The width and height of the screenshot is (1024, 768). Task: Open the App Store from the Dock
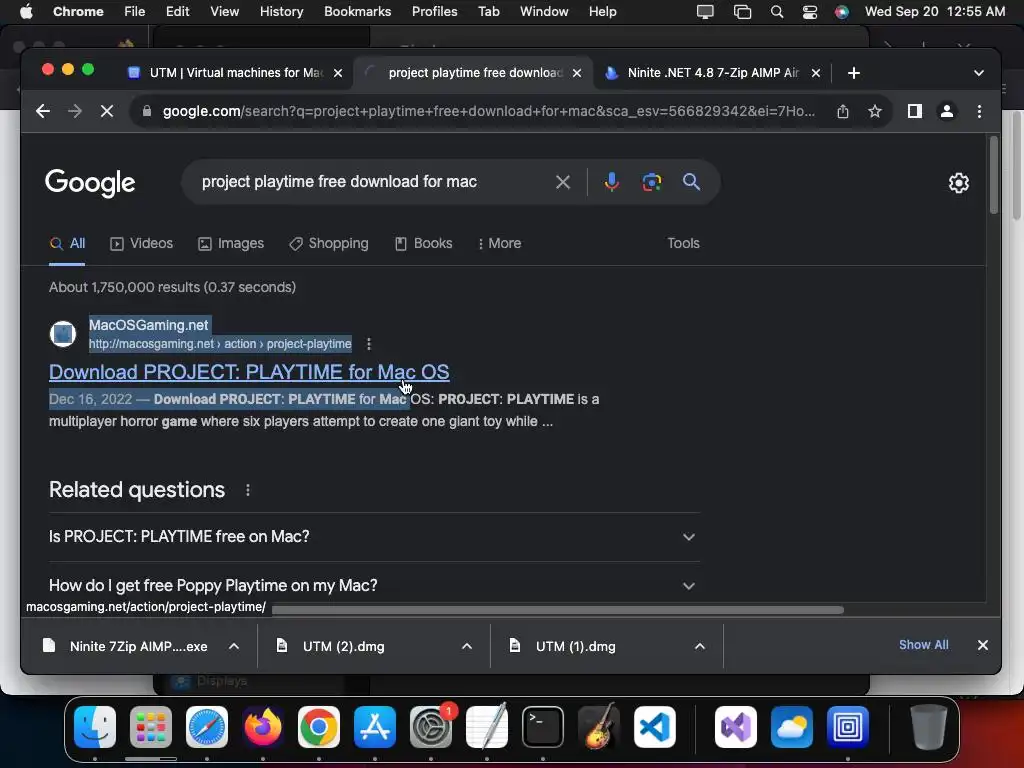coord(375,727)
